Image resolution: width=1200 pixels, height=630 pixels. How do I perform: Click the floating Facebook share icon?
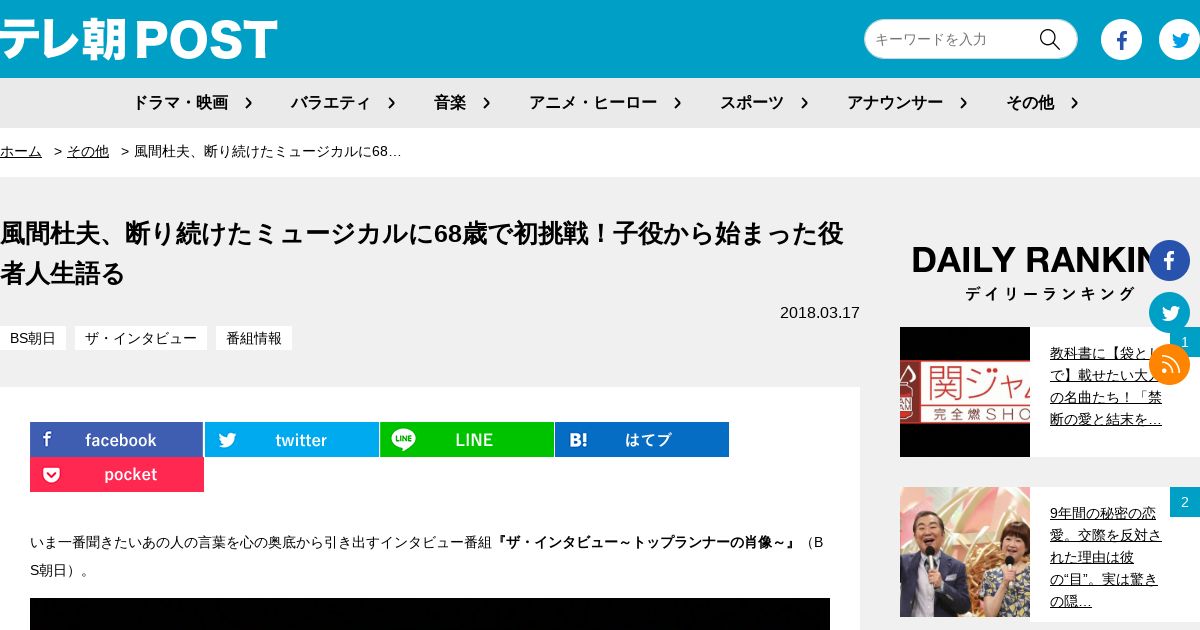coord(1169,260)
